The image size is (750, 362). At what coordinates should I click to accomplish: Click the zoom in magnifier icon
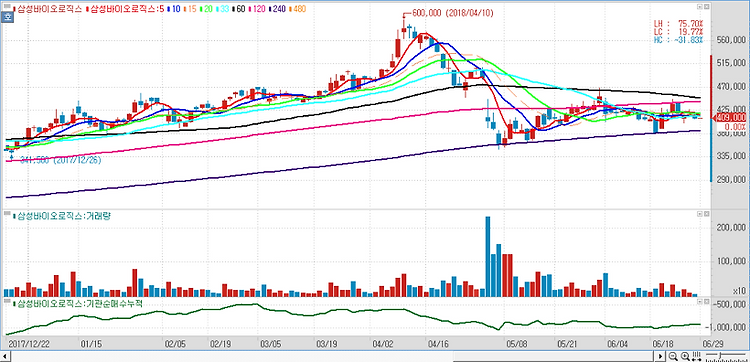685,357
